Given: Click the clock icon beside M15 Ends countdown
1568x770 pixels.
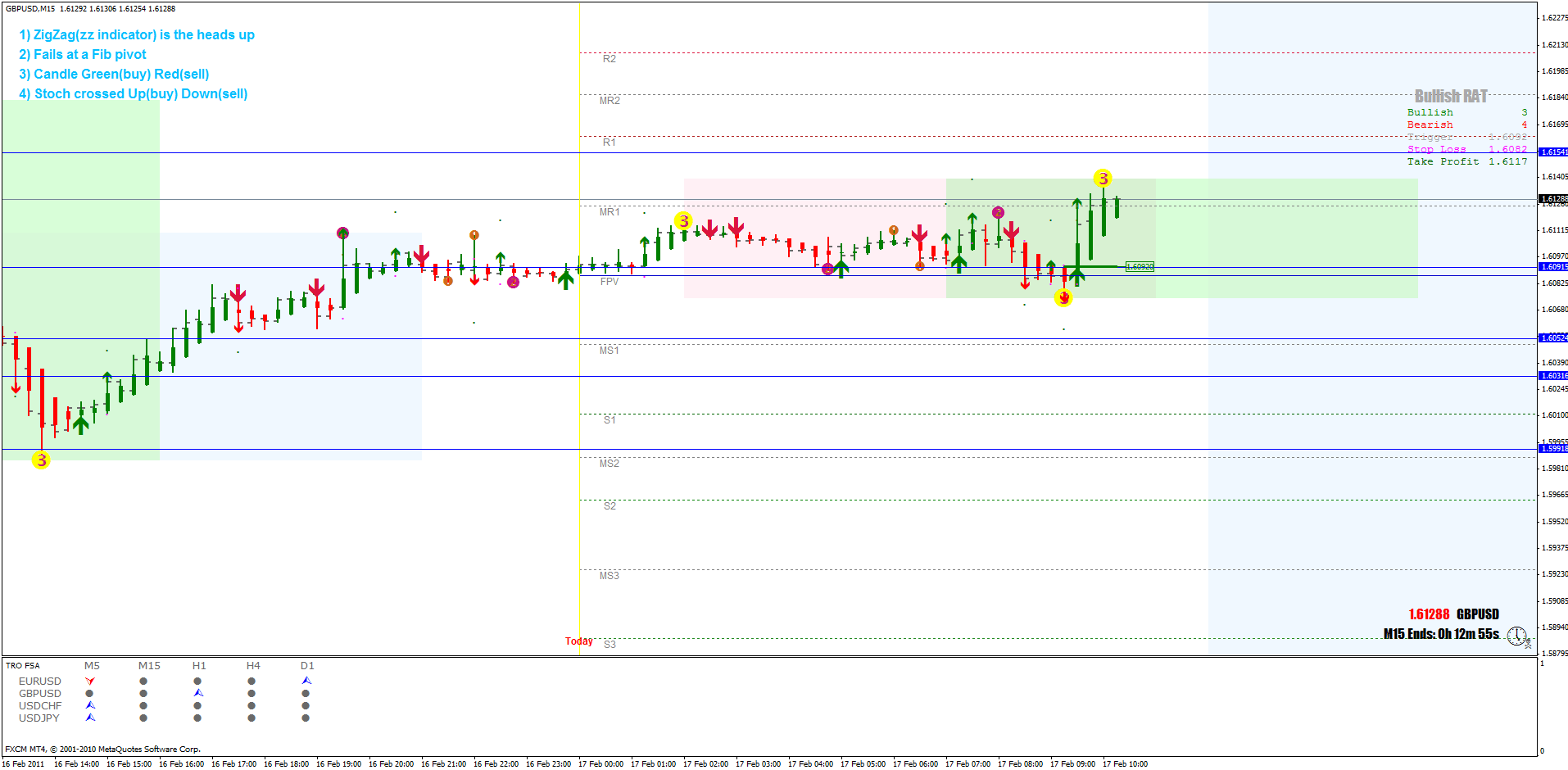Looking at the screenshot, I should coord(1517,636).
